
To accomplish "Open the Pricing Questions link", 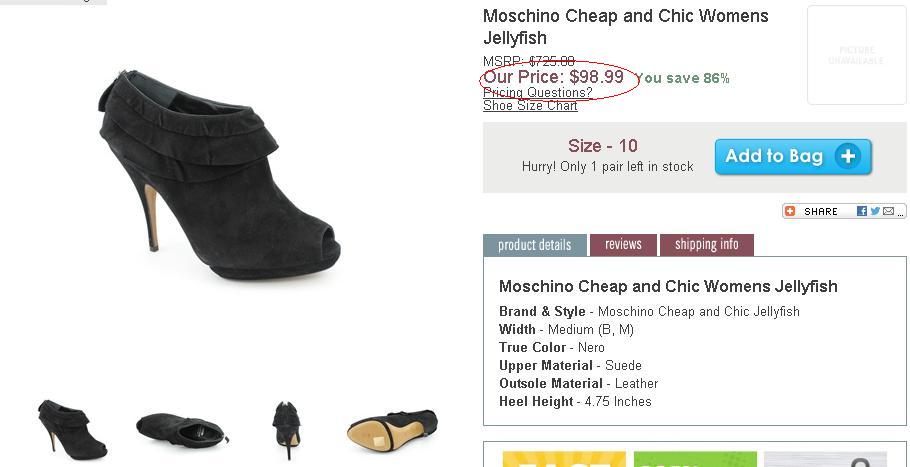I will pos(537,93).
